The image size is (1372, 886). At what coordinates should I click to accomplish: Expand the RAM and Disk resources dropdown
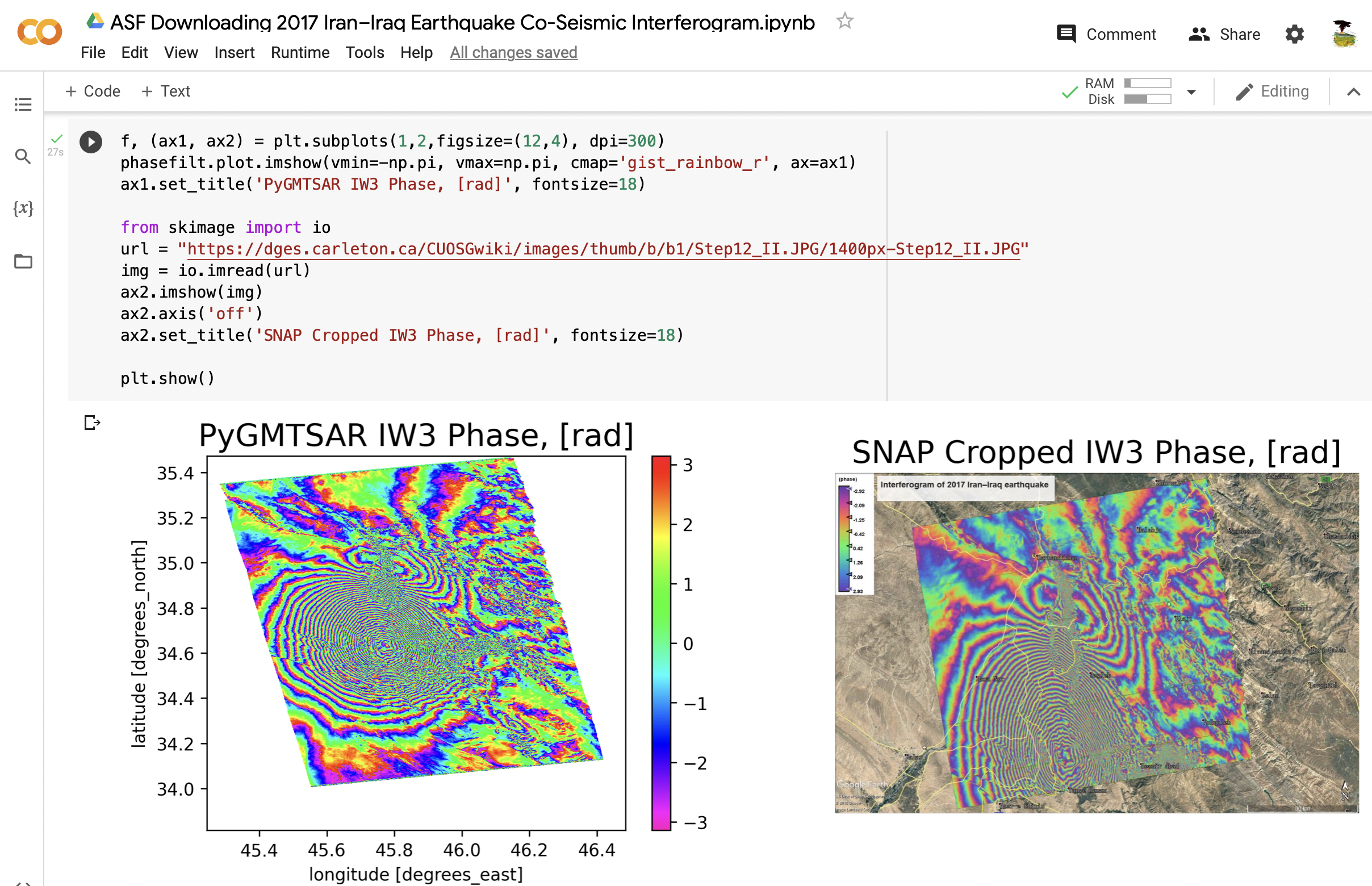tap(1191, 92)
